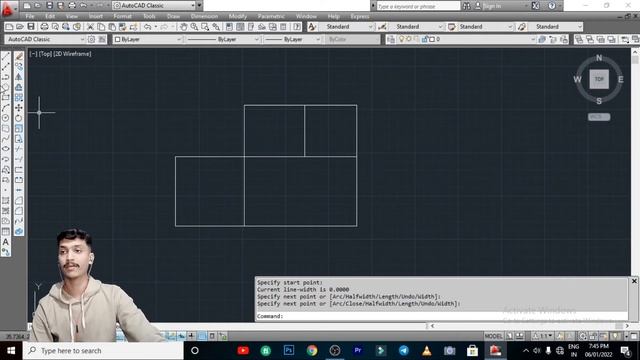Image resolution: width=640 pixels, height=360 pixels.
Task: Pick the Arc draw tool
Action: pos(6,108)
